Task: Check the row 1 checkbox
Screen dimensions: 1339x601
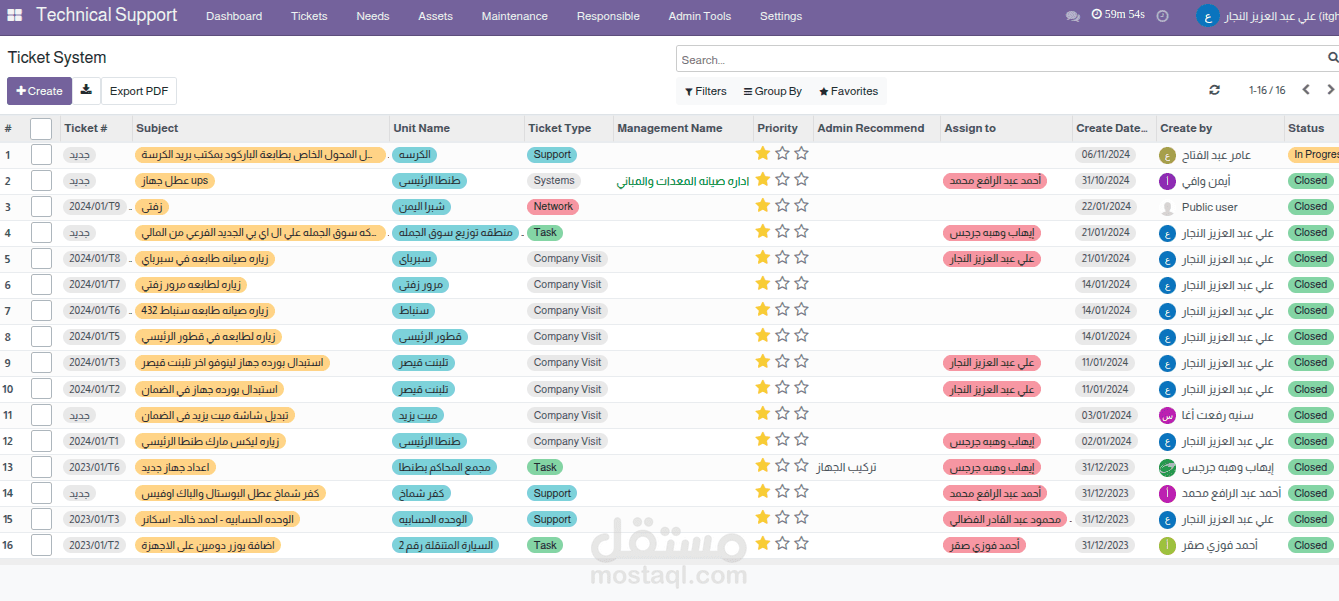Action: click(x=41, y=154)
